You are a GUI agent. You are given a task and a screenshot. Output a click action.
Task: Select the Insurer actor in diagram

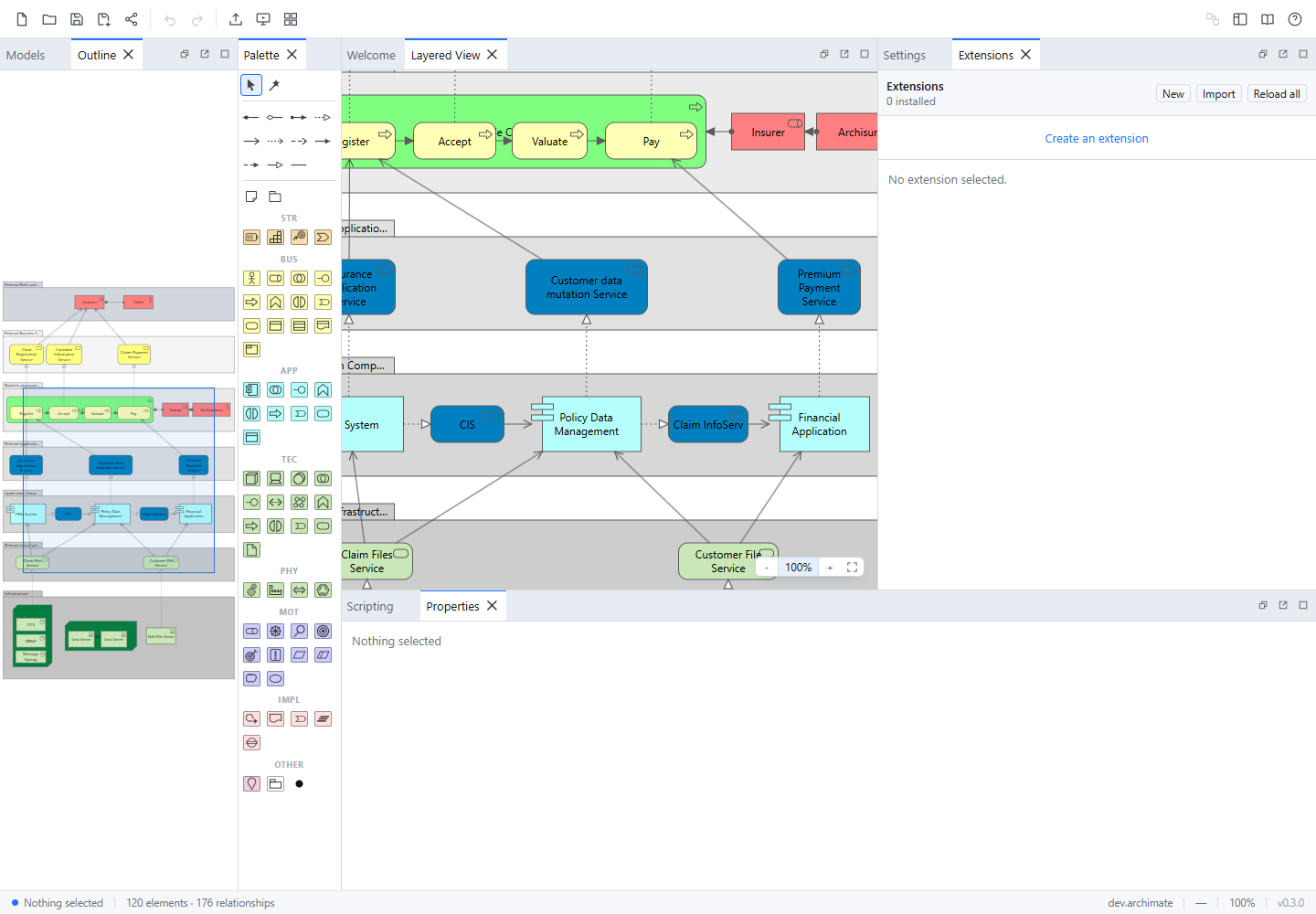(768, 132)
